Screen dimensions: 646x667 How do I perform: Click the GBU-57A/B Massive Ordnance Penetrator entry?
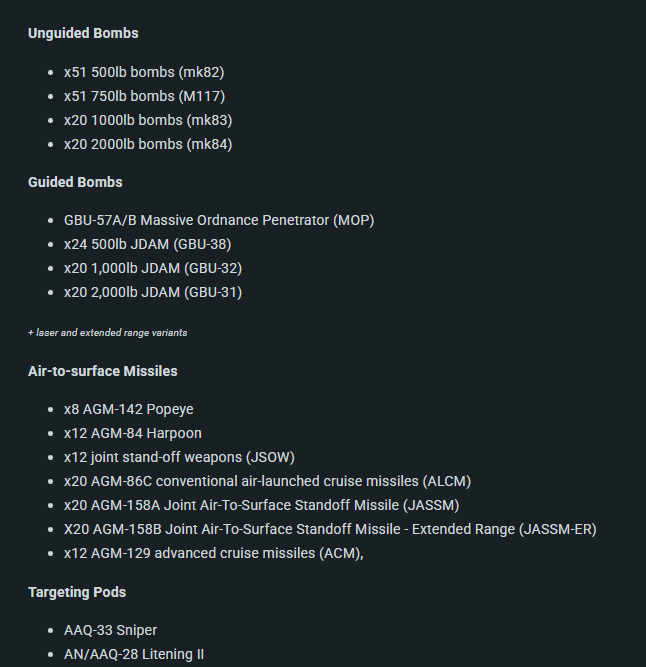pos(219,220)
